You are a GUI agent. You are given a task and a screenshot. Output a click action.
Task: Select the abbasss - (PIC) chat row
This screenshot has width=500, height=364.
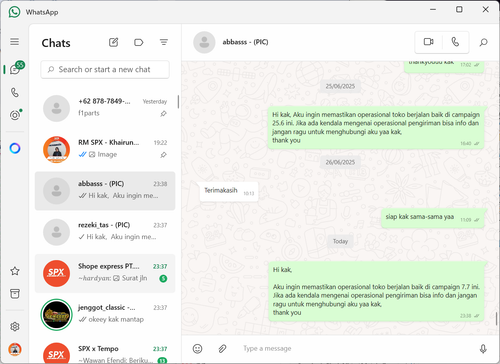click(x=105, y=191)
